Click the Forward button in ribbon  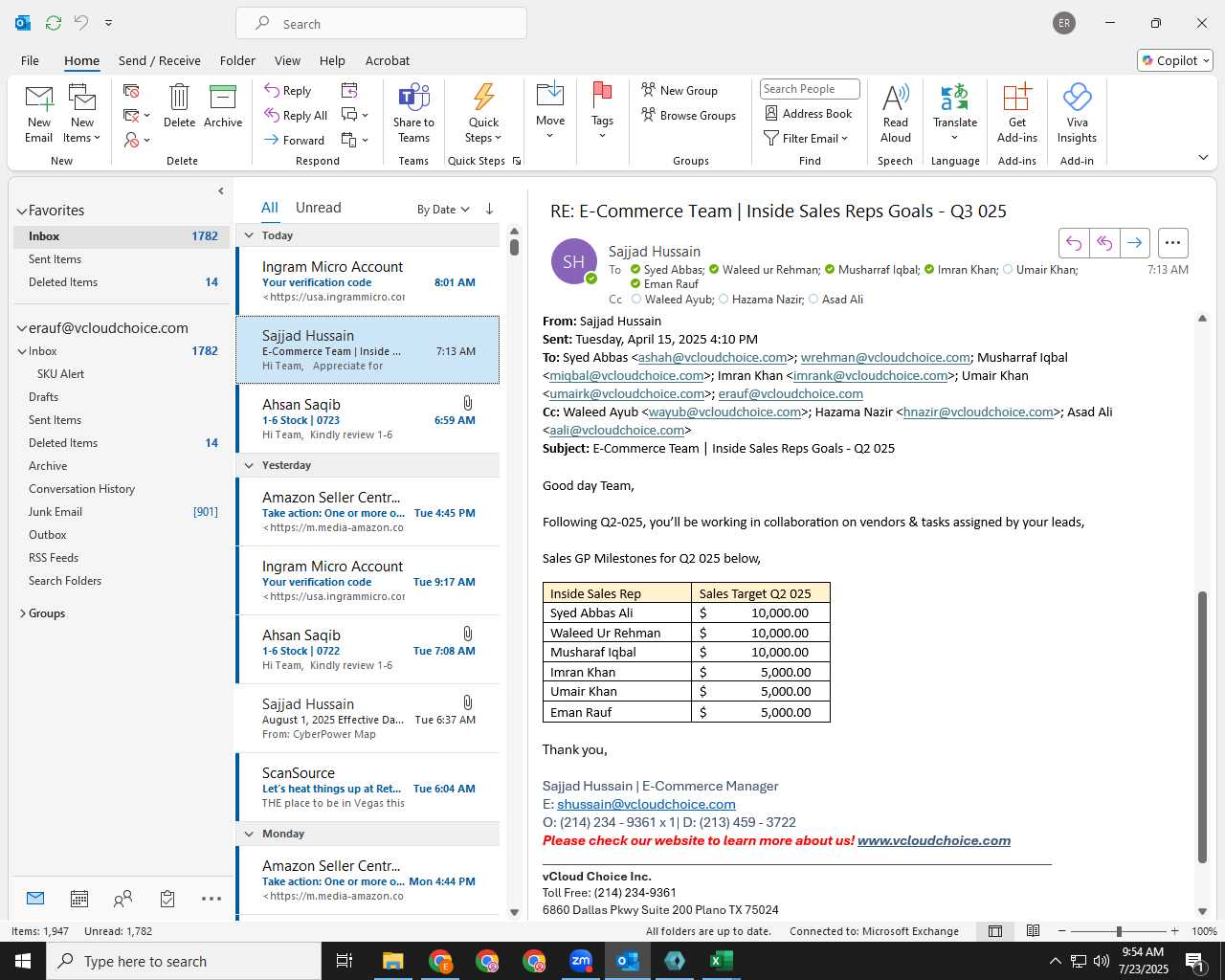tap(295, 140)
